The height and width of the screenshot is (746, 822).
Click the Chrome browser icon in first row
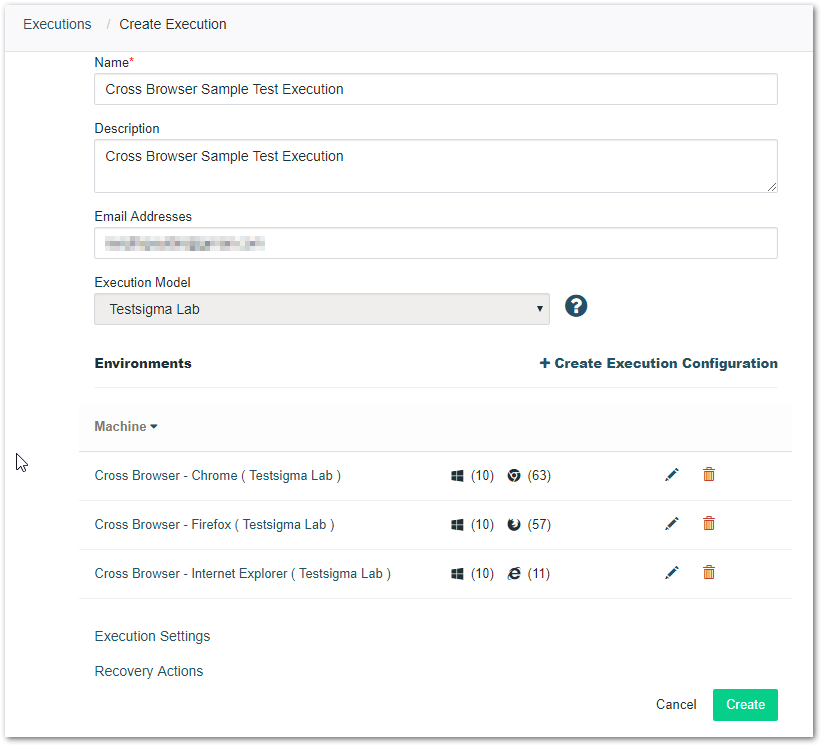(x=514, y=476)
